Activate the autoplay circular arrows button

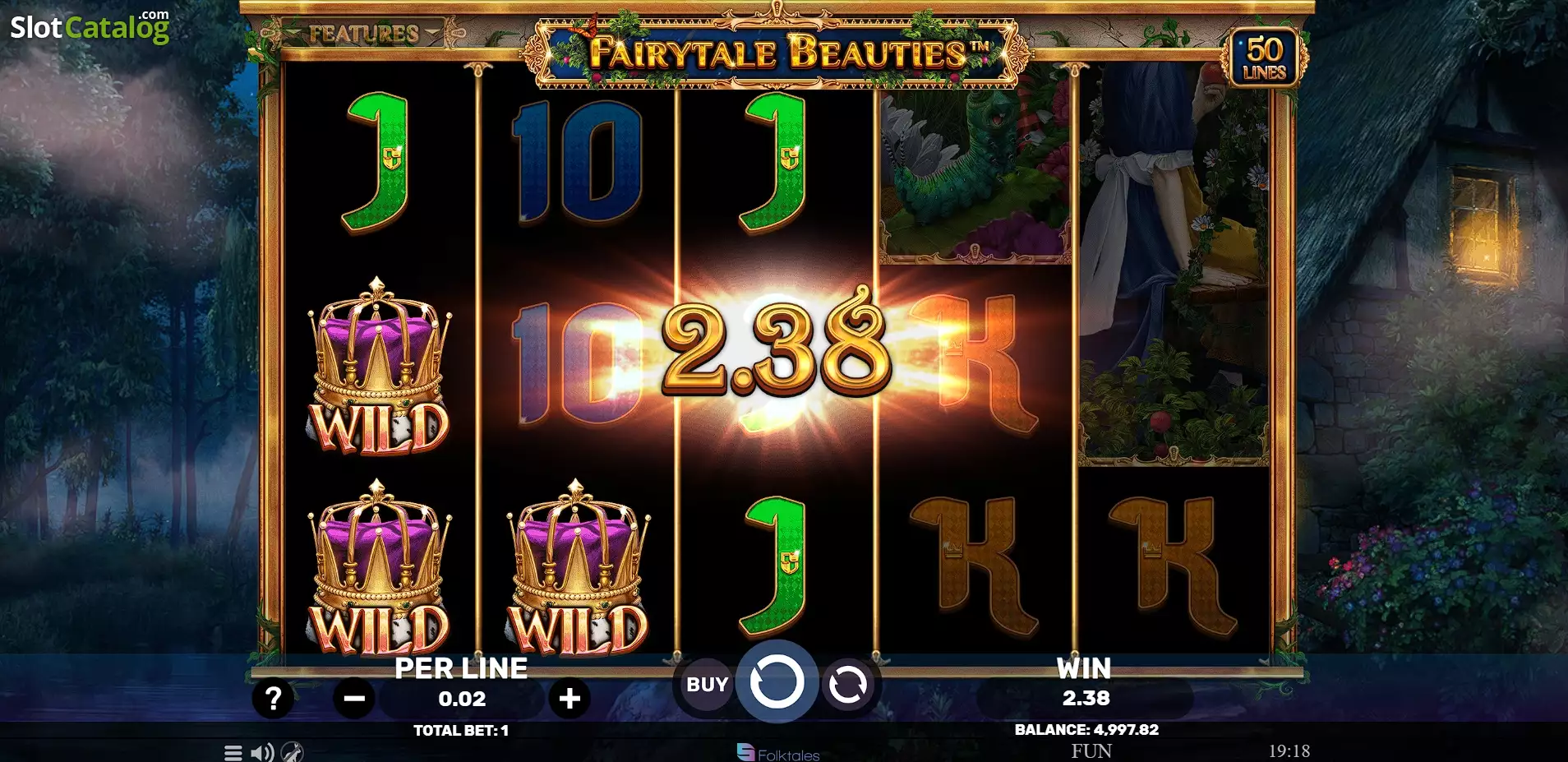pyautogui.click(x=847, y=684)
